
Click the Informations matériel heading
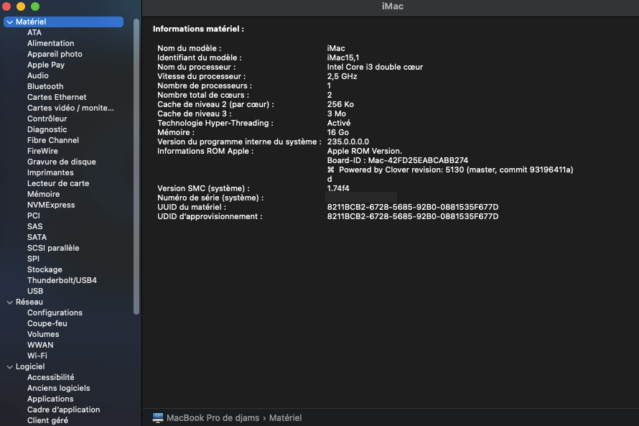(198, 29)
